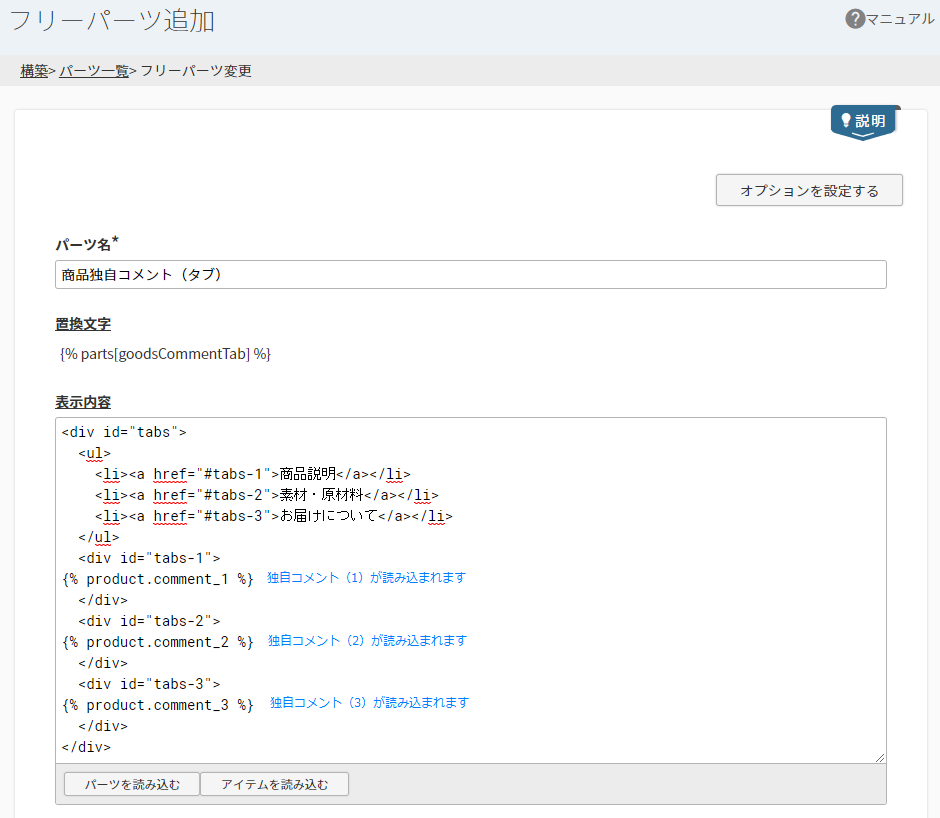Screen dimensions: 940x818
Task: Click the 置換文字 underlined label
Action: [x=83, y=324]
